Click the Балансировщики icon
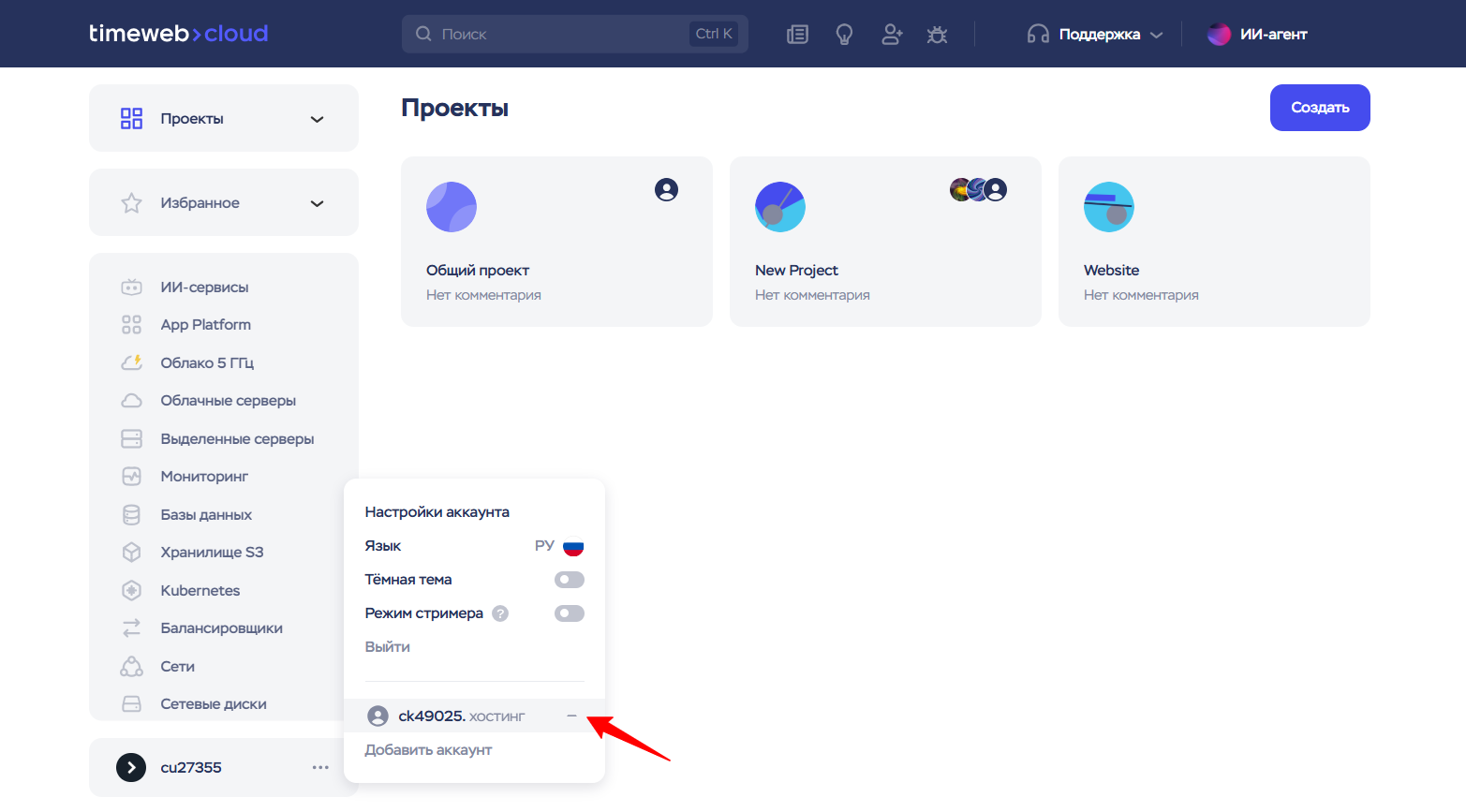Viewport: 1466px width, 812px height. pyautogui.click(x=132, y=628)
